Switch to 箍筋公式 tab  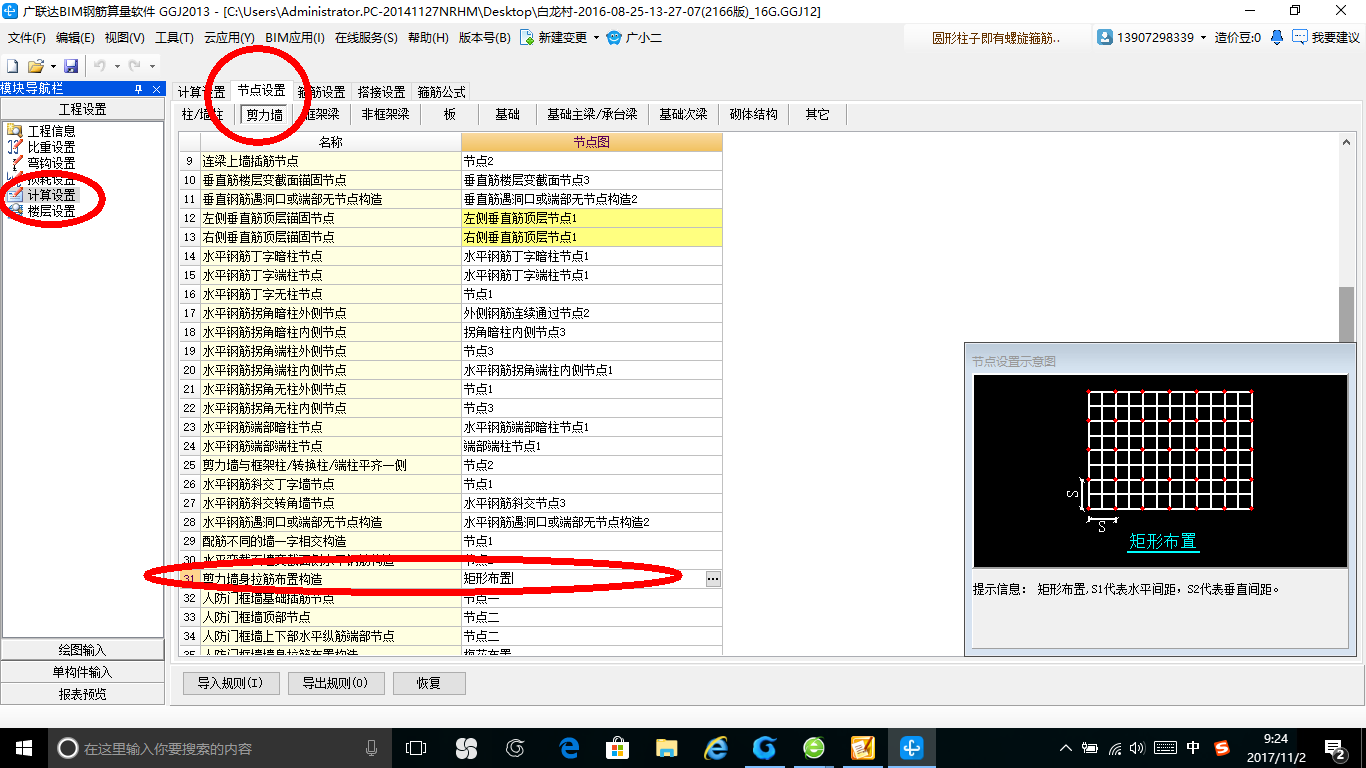(x=441, y=92)
